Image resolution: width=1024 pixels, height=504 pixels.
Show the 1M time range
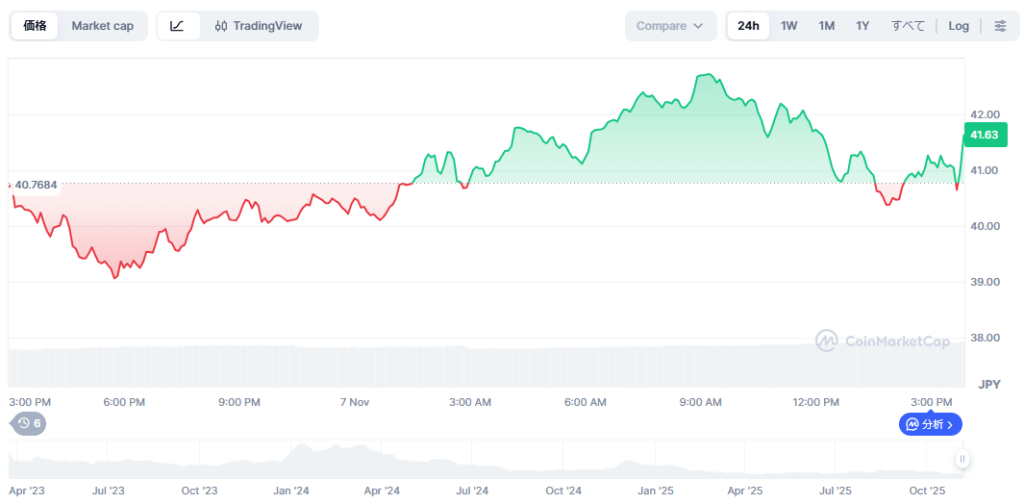click(826, 26)
